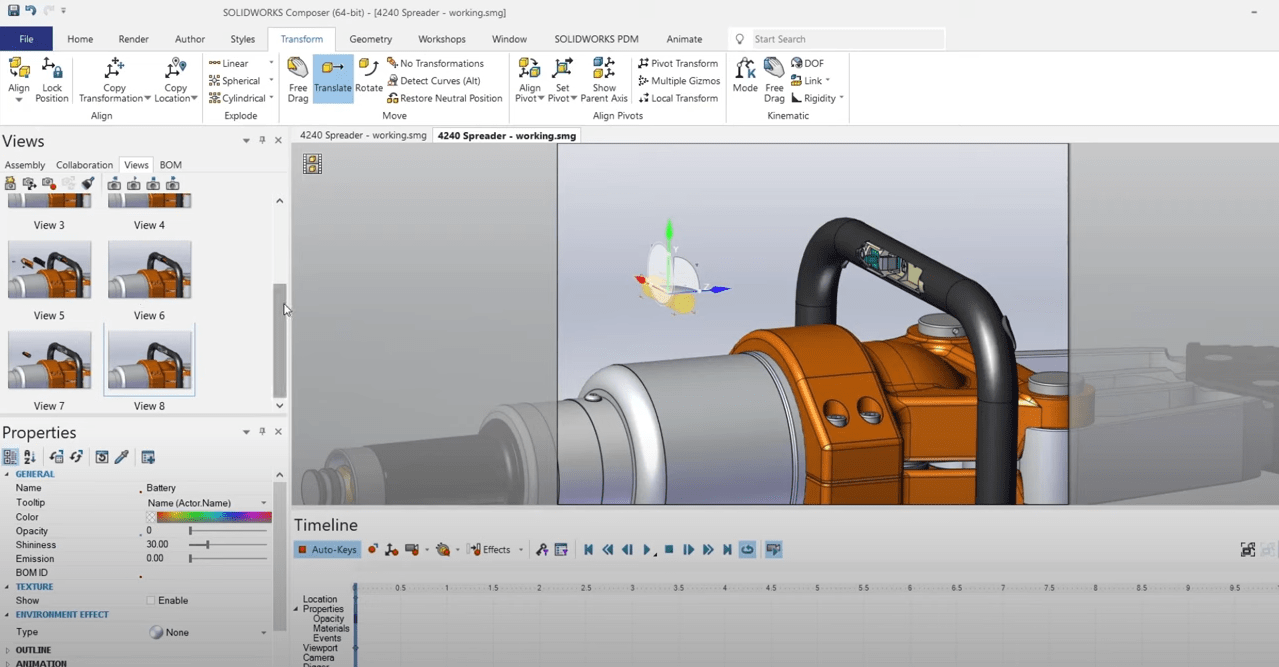Screen dimensions: 1279x667
Task: Play the animation in the Timeline
Action: pos(646,549)
